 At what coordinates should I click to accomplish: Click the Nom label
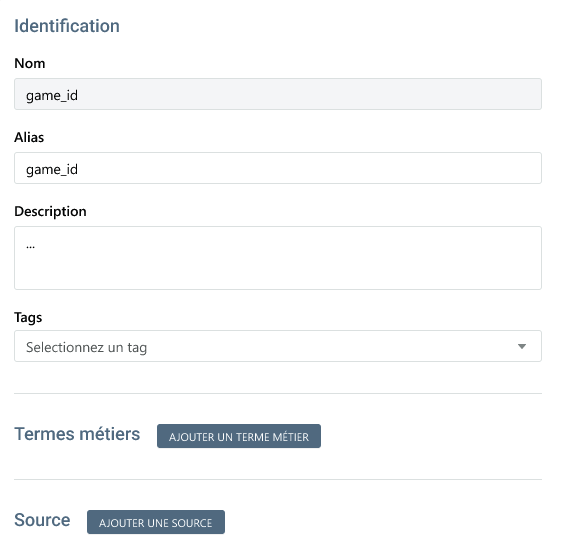click(x=30, y=63)
